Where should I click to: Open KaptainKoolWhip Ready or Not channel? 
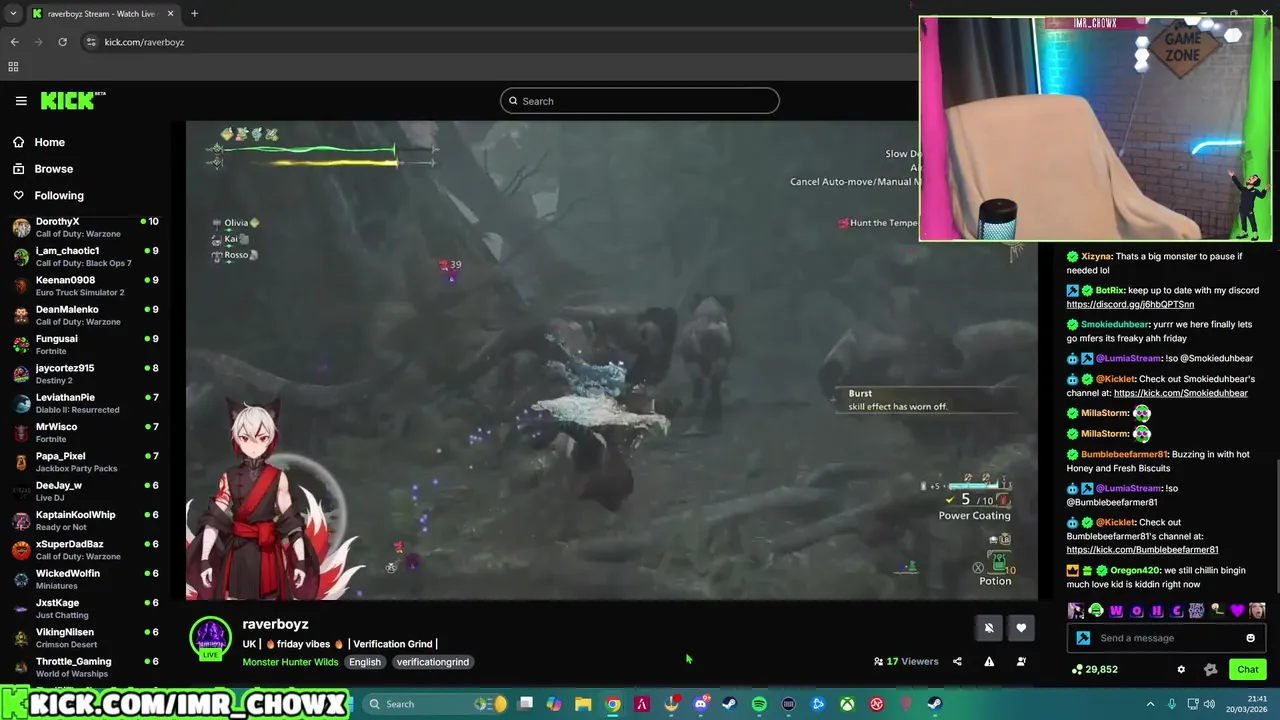pyautogui.click(x=85, y=521)
